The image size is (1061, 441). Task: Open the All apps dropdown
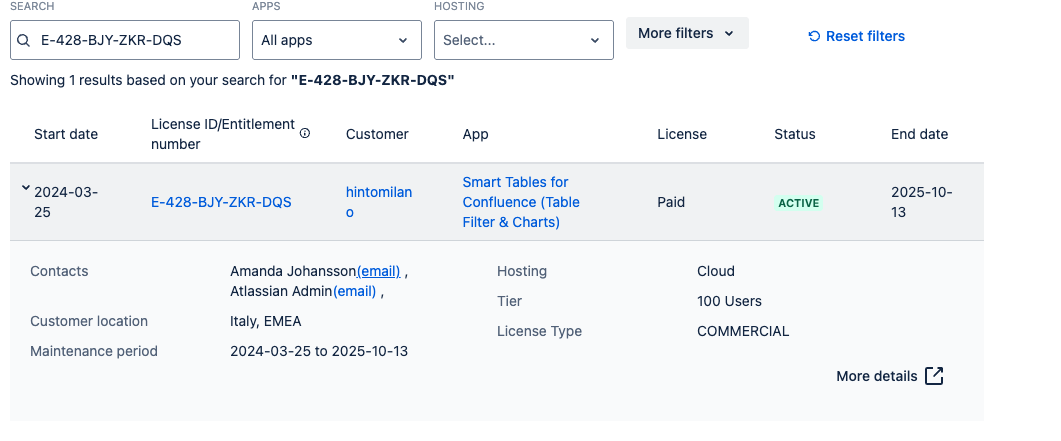tap(335, 40)
